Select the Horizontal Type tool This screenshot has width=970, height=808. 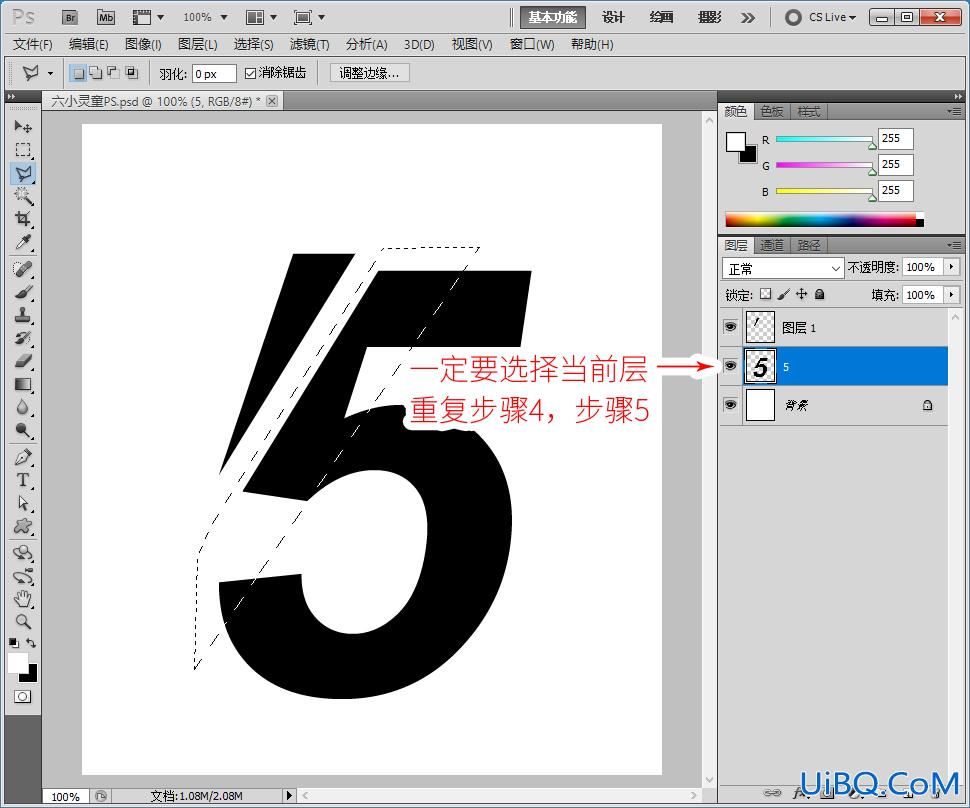[23, 480]
